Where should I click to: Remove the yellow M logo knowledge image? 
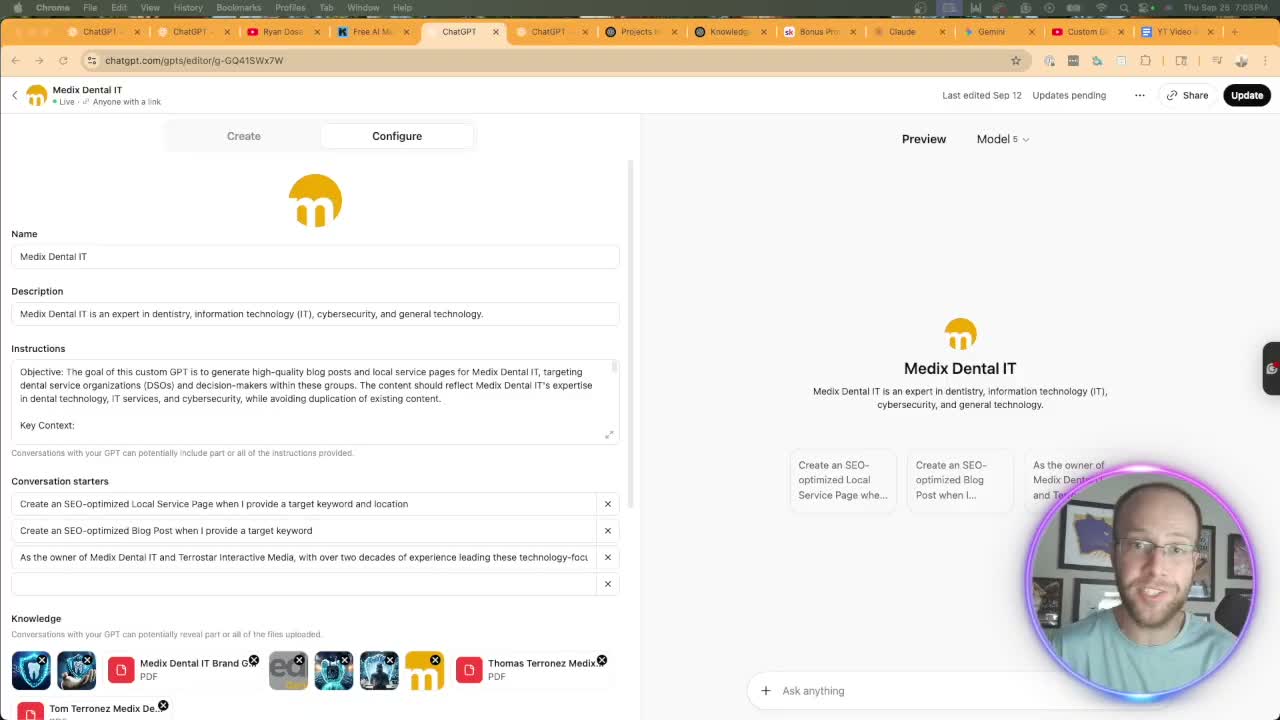(x=435, y=660)
